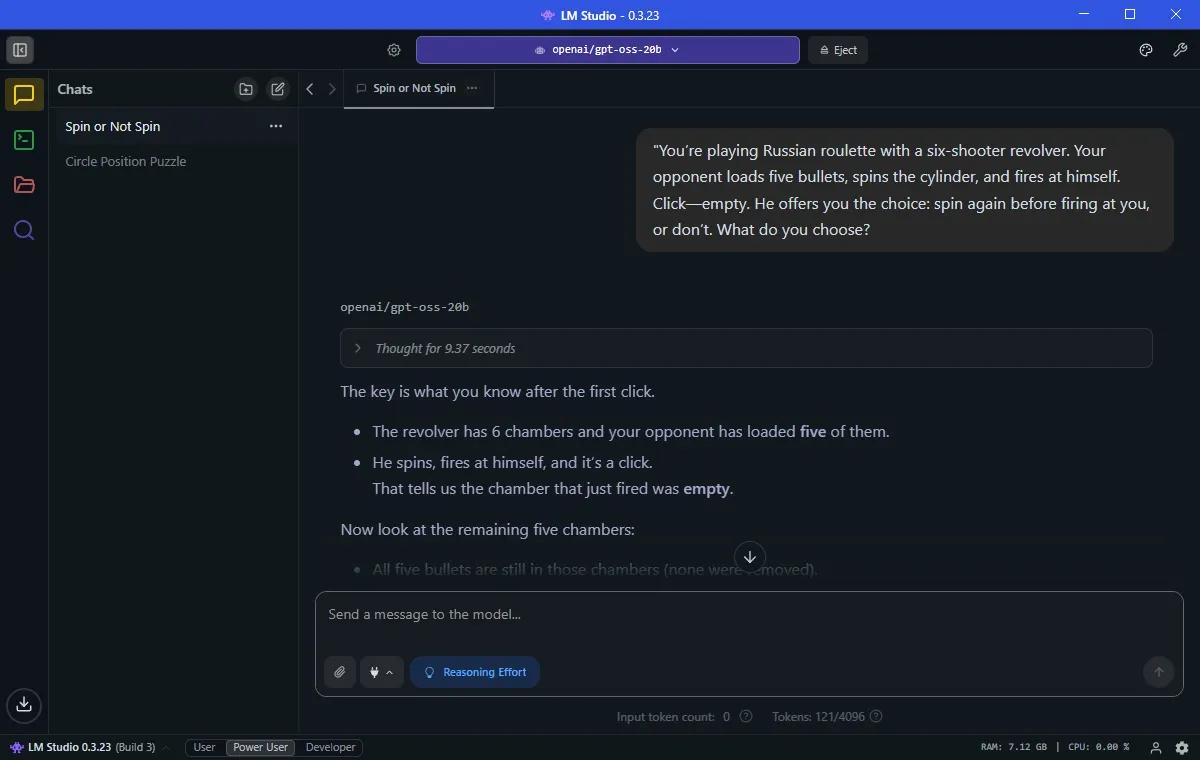Open the Reasoning Effort option
The width and height of the screenshot is (1200, 760).
pyautogui.click(x=475, y=672)
